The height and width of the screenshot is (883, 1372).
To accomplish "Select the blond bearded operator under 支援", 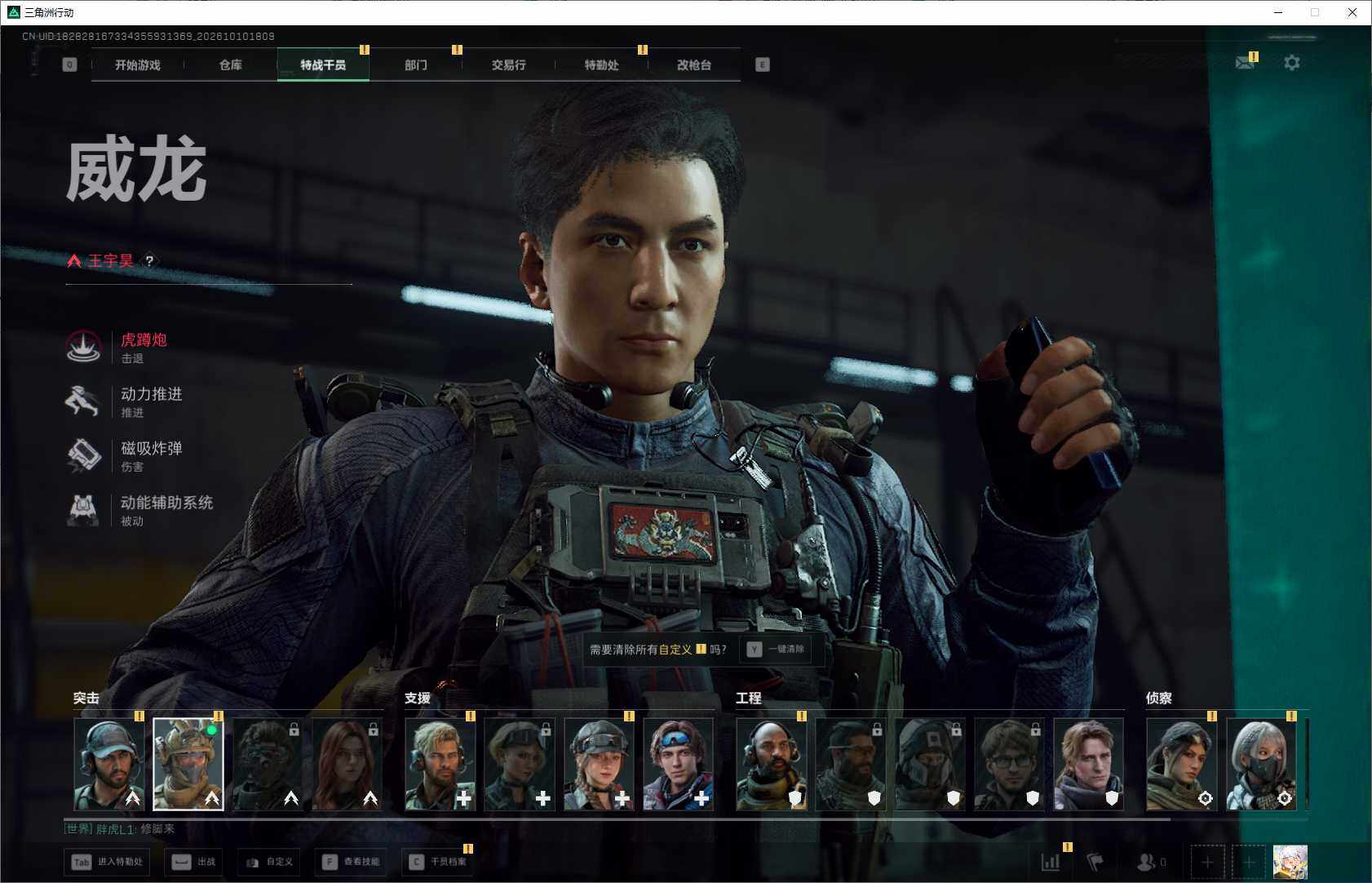I will 440,764.
